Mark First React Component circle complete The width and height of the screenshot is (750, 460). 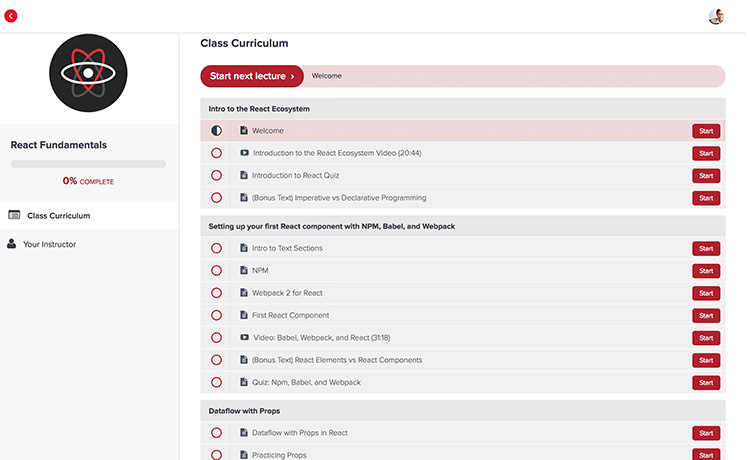pyautogui.click(x=217, y=315)
